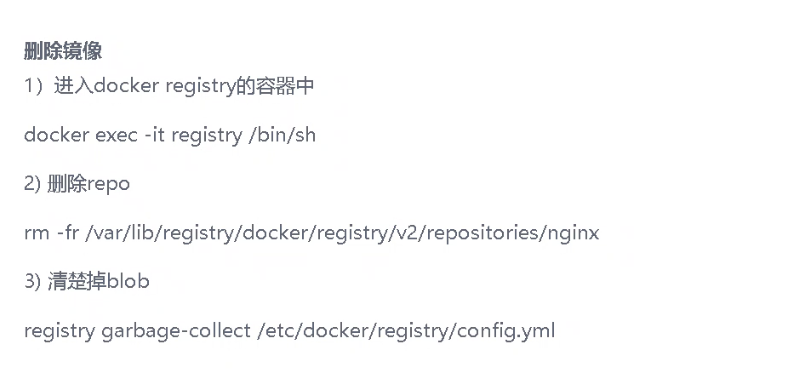Image resolution: width=789 pixels, height=369 pixels.
Task: Click the word garbage-collect in the last command
Action: (x=176, y=331)
